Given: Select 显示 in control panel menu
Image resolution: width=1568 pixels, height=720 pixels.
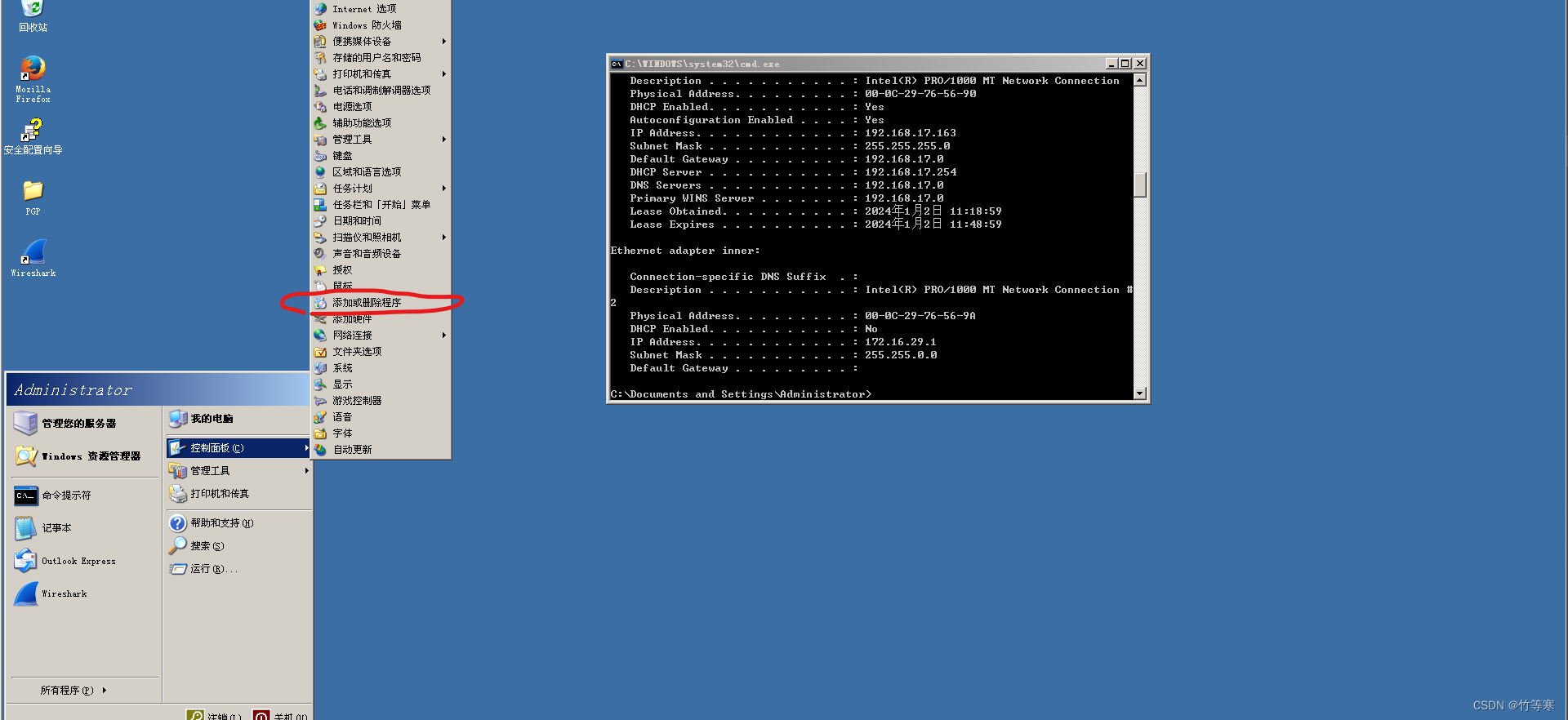Looking at the screenshot, I should point(381,384).
